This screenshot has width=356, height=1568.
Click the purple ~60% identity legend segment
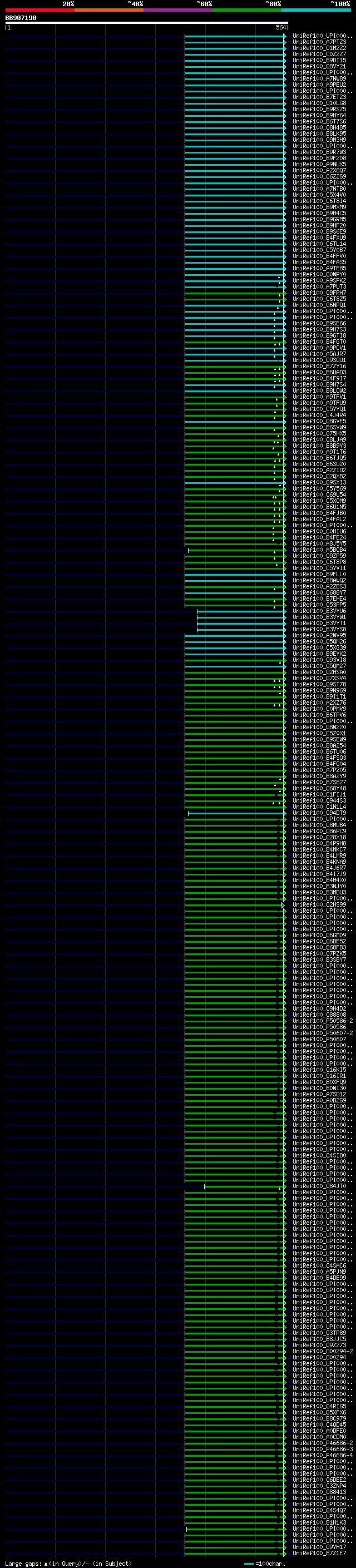tap(179, 10)
